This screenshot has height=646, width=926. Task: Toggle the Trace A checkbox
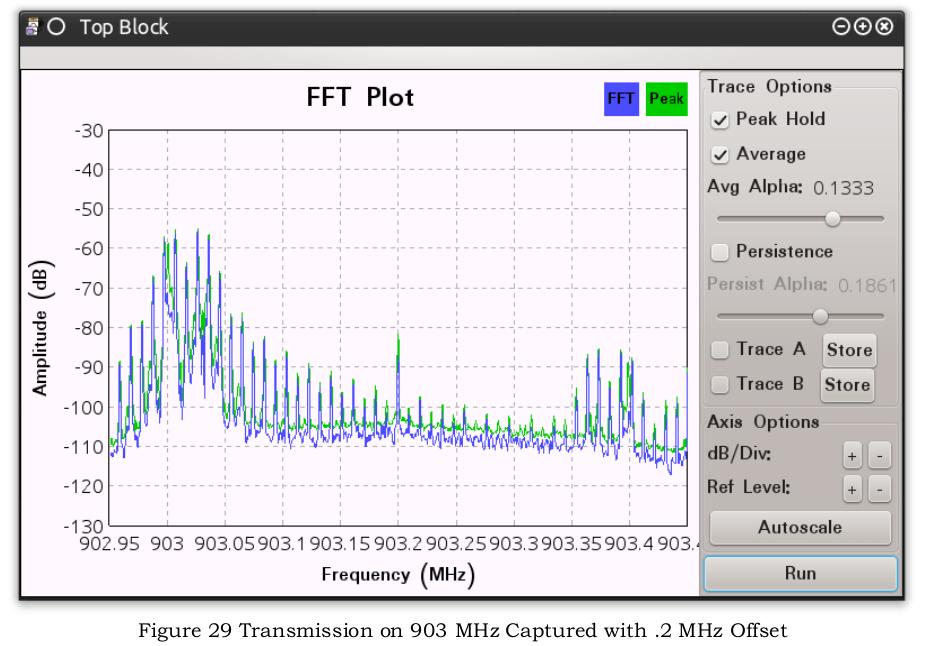719,350
